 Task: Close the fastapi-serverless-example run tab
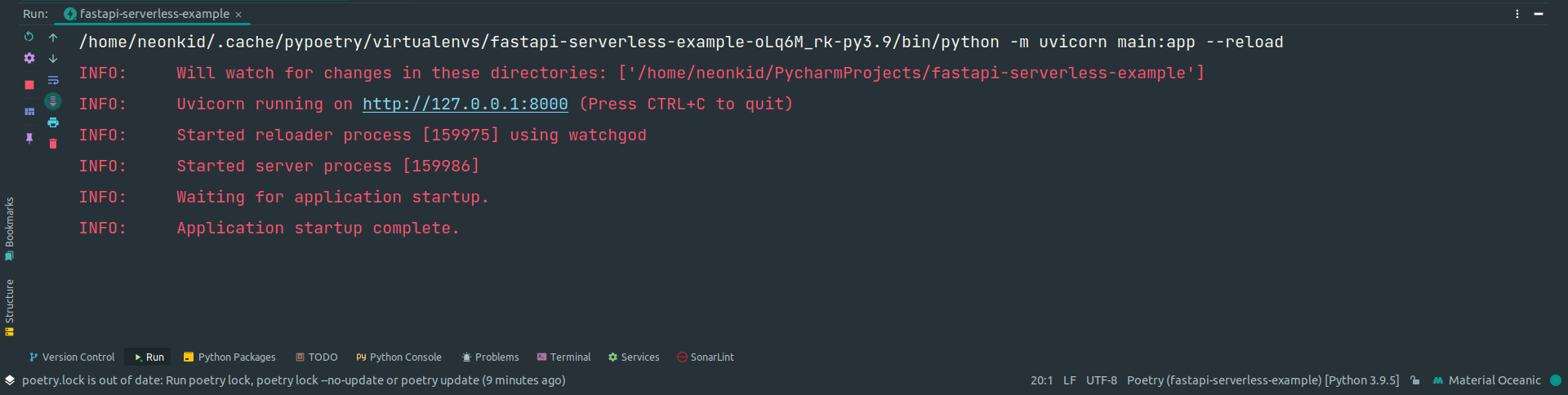pos(238,15)
